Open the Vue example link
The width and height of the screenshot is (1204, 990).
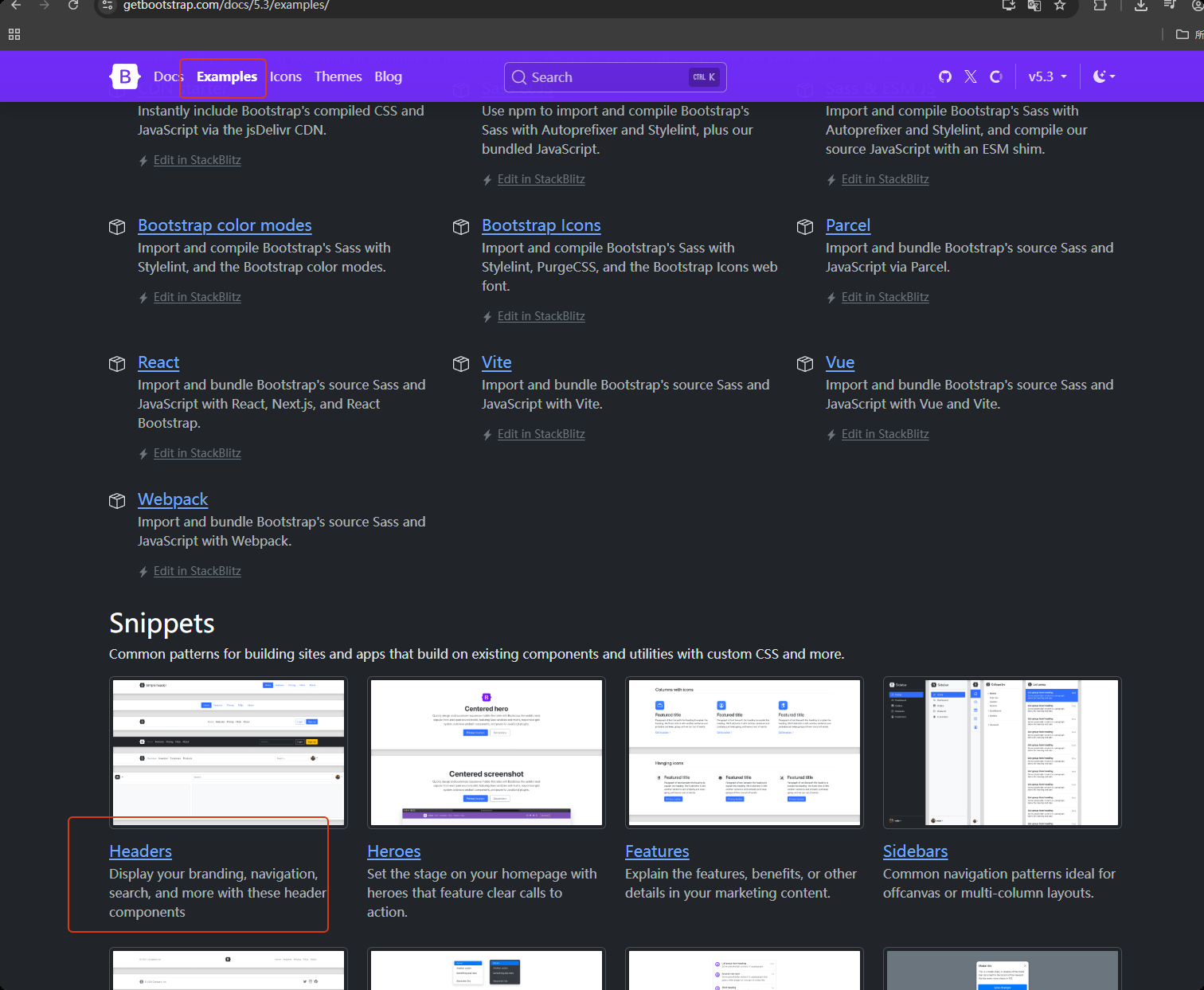coord(840,362)
